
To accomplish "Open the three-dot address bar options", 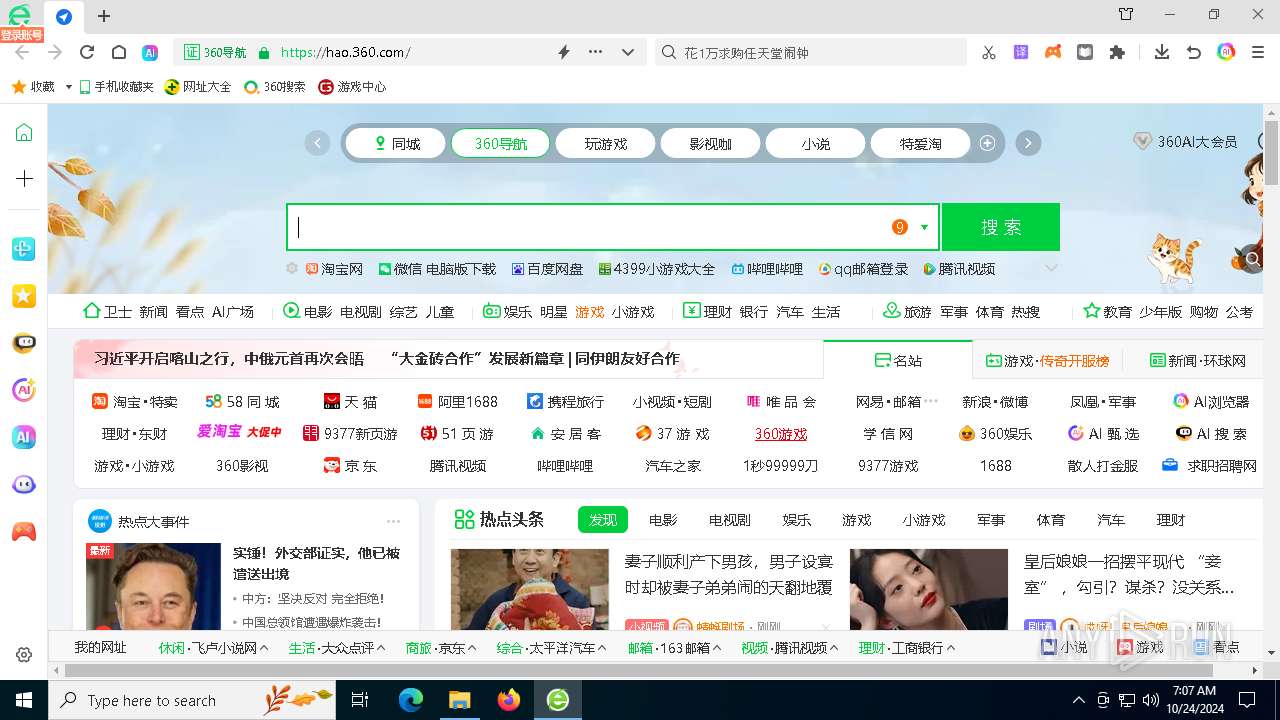I will pos(596,52).
